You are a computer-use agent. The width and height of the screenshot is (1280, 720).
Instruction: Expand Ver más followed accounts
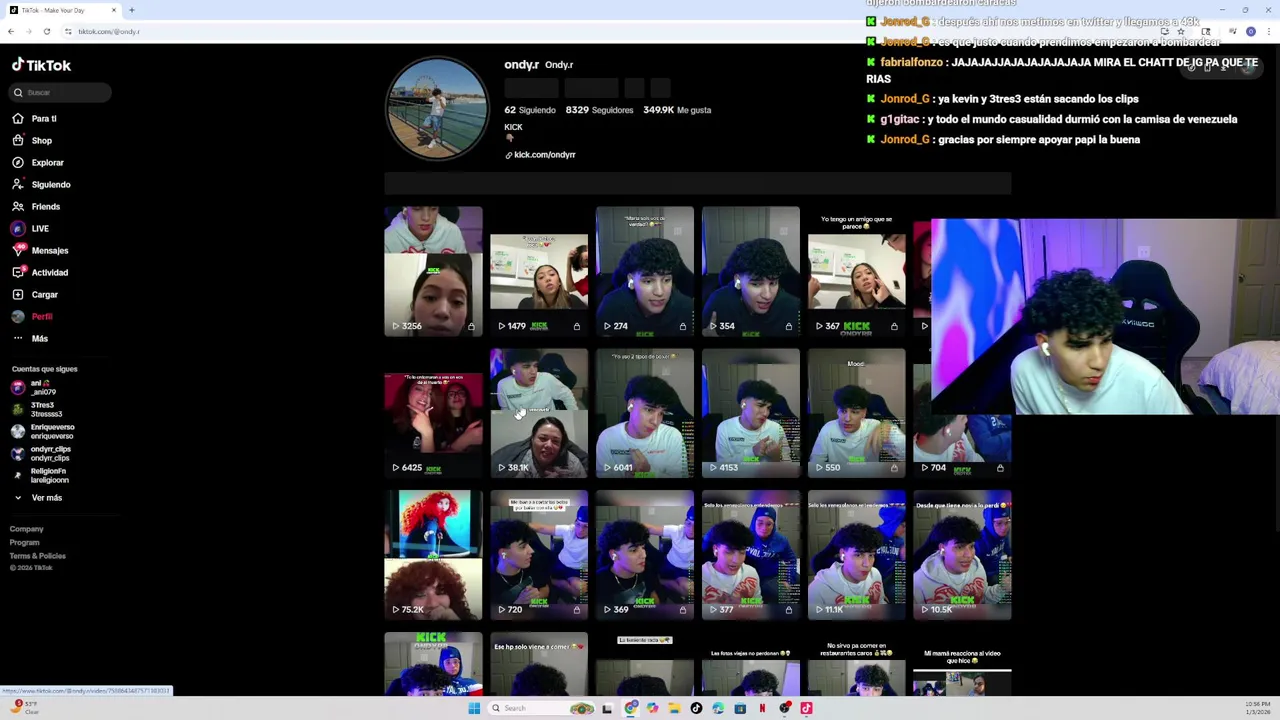coord(38,498)
